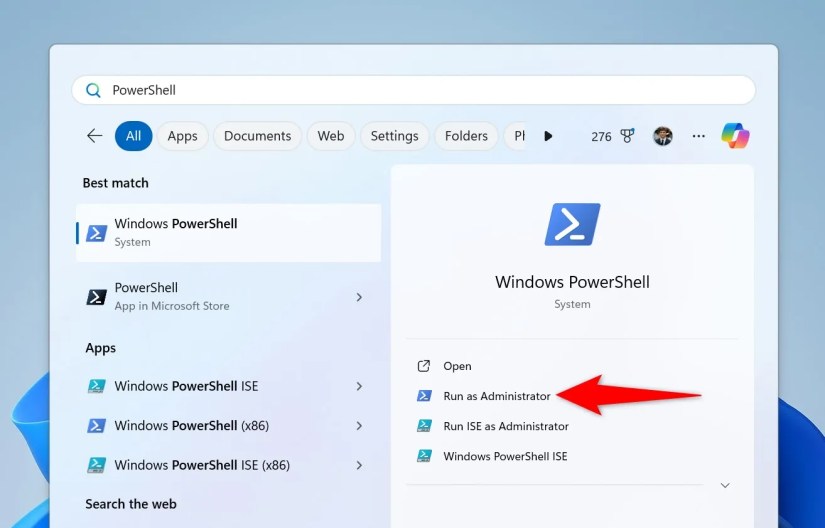The image size is (825, 528).
Task: Select the Windows PowerShell ISE app result
Action: pyautogui.click(x=228, y=386)
